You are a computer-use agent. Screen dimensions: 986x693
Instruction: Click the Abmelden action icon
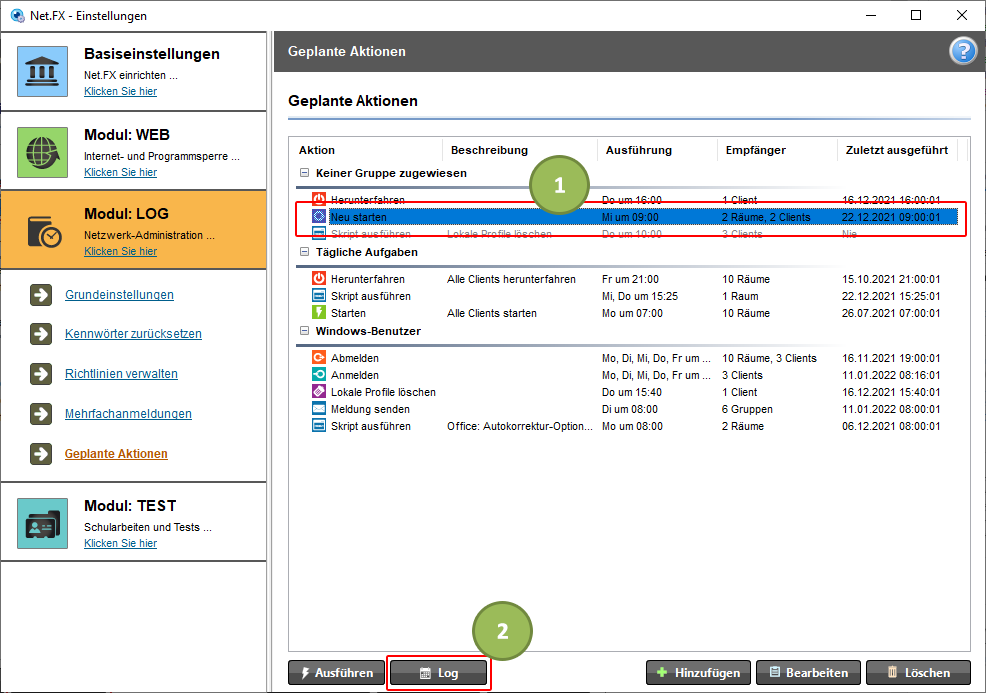[319, 358]
